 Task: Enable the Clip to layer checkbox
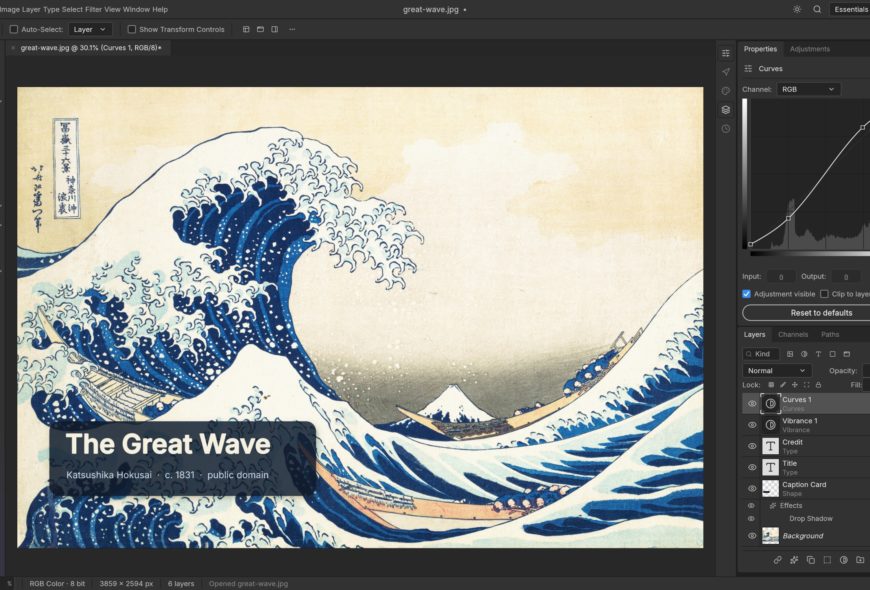click(x=825, y=294)
